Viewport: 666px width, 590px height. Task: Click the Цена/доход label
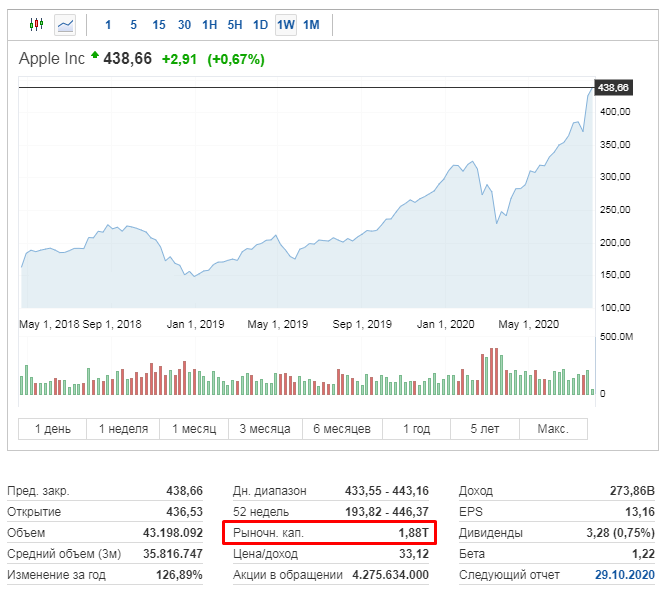tap(265, 554)
